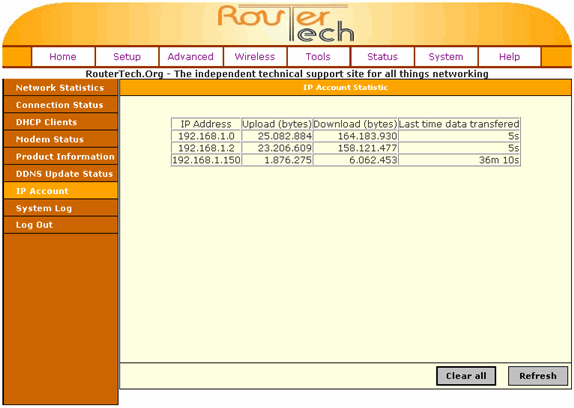The image size is (574, 408).
Task: Select IP address 192.168.1.0 cell
Action: tap(206, 136)
